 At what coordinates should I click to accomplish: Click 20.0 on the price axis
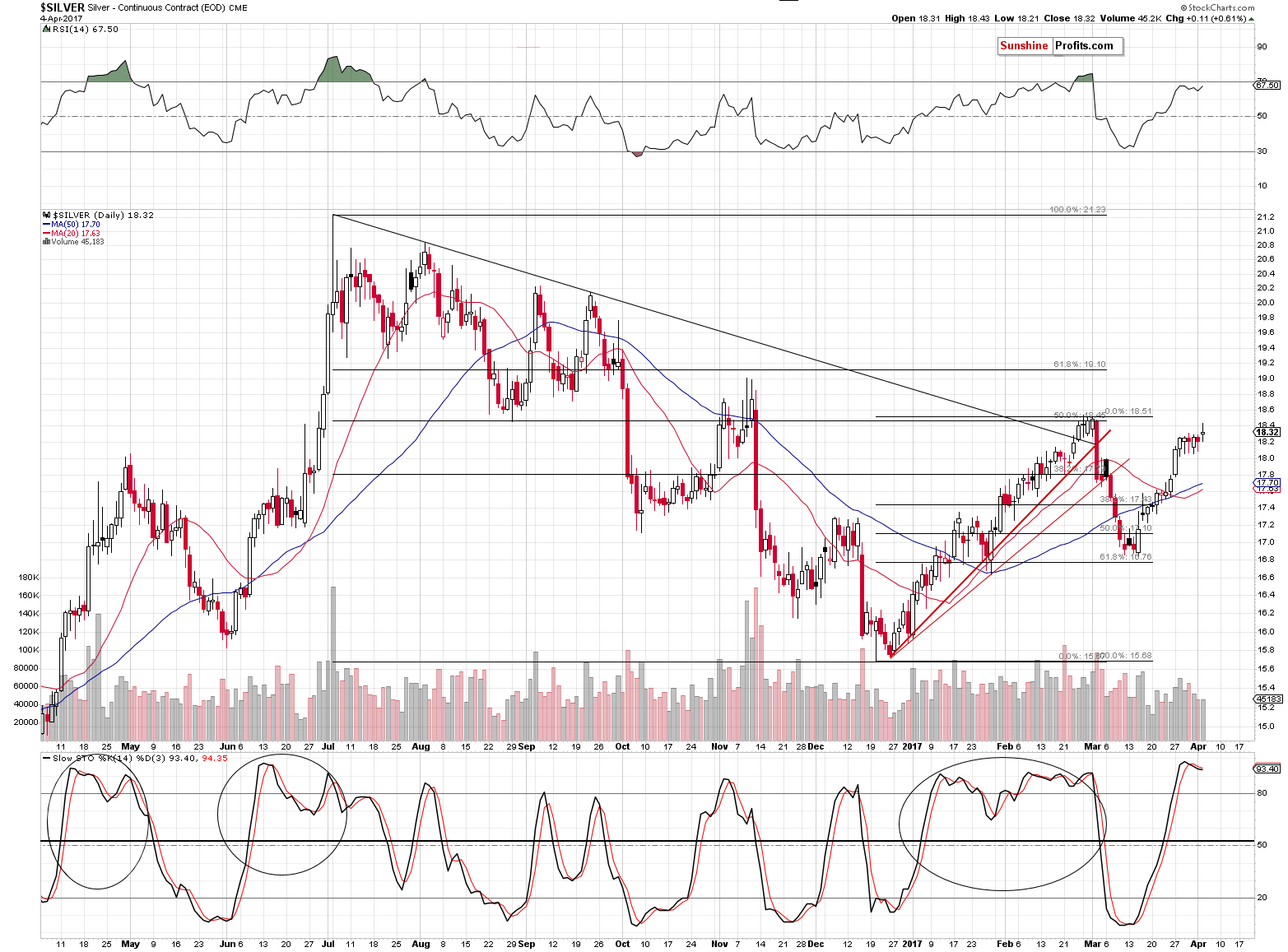pos(1267,303)
